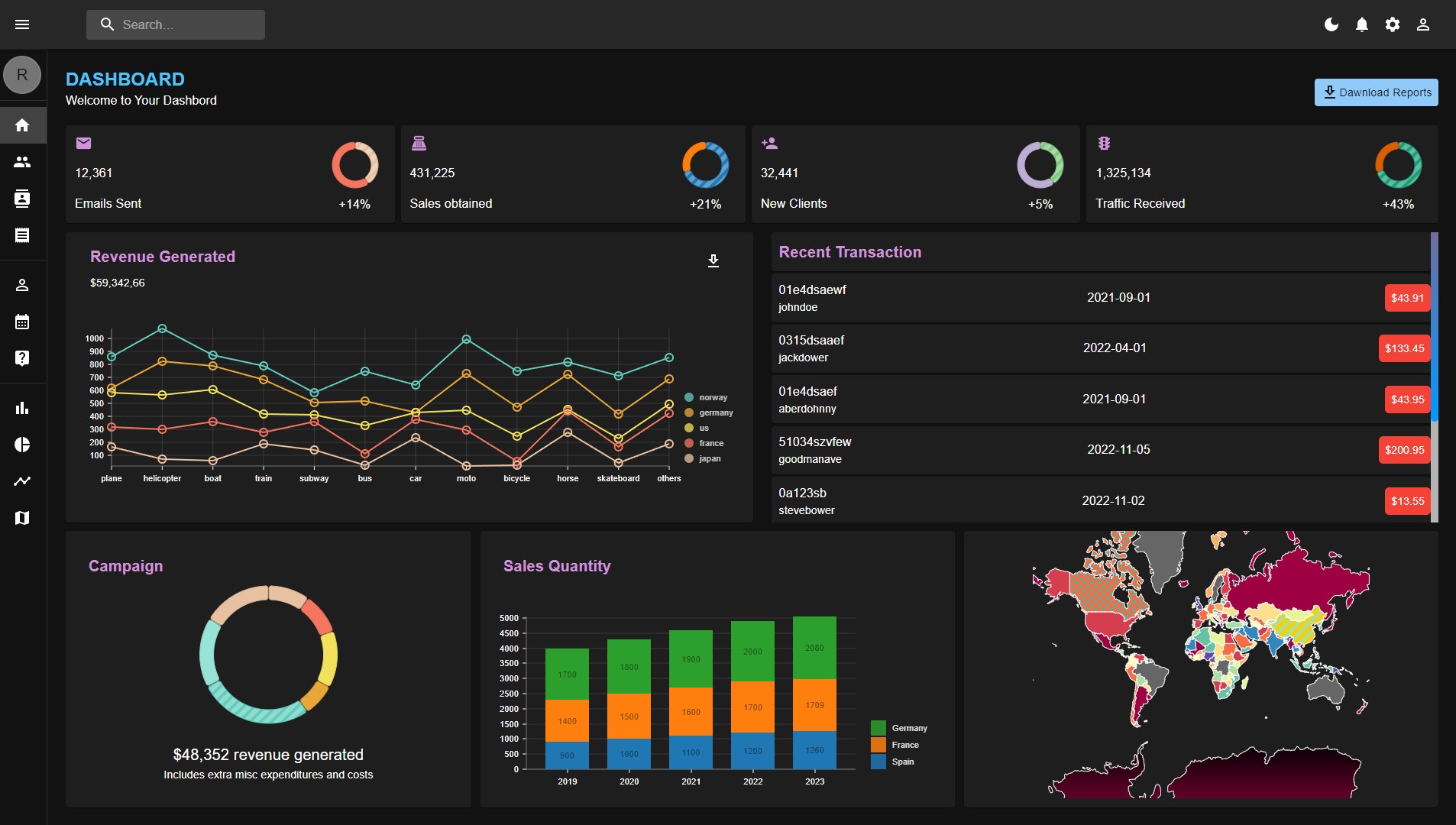1456x825 pixels.
Task: Click the Recent Transaction scrollbar
Action: coord(1434,327)
